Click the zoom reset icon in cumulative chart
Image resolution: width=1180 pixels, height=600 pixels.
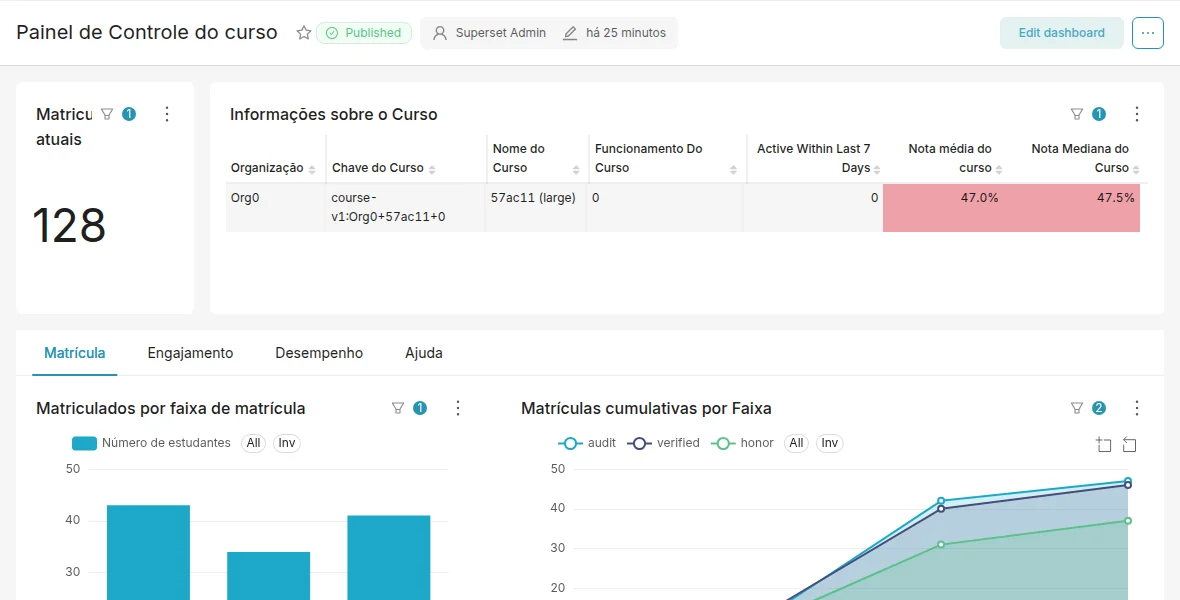click(1130, 444)
